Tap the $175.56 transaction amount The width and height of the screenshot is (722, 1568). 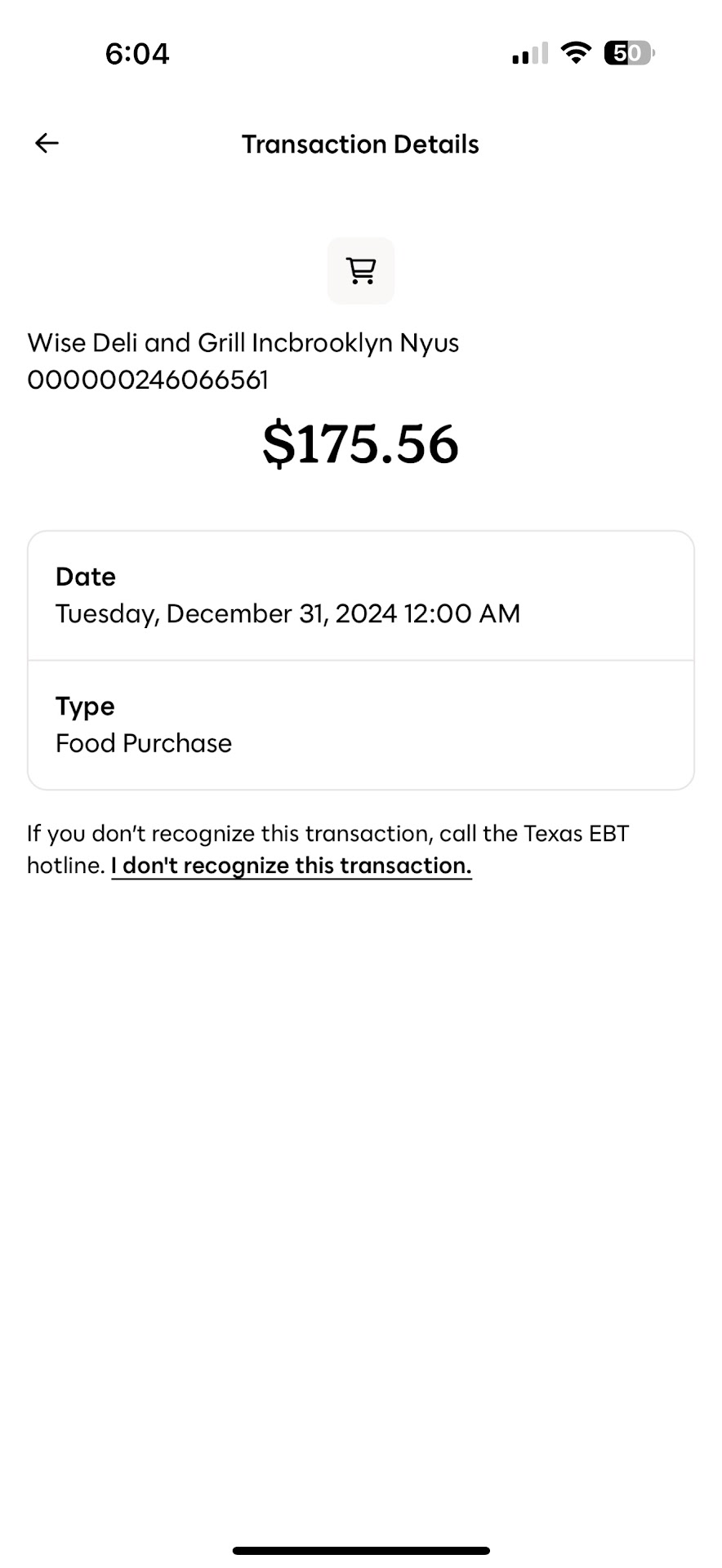click(x=360, y=444)
